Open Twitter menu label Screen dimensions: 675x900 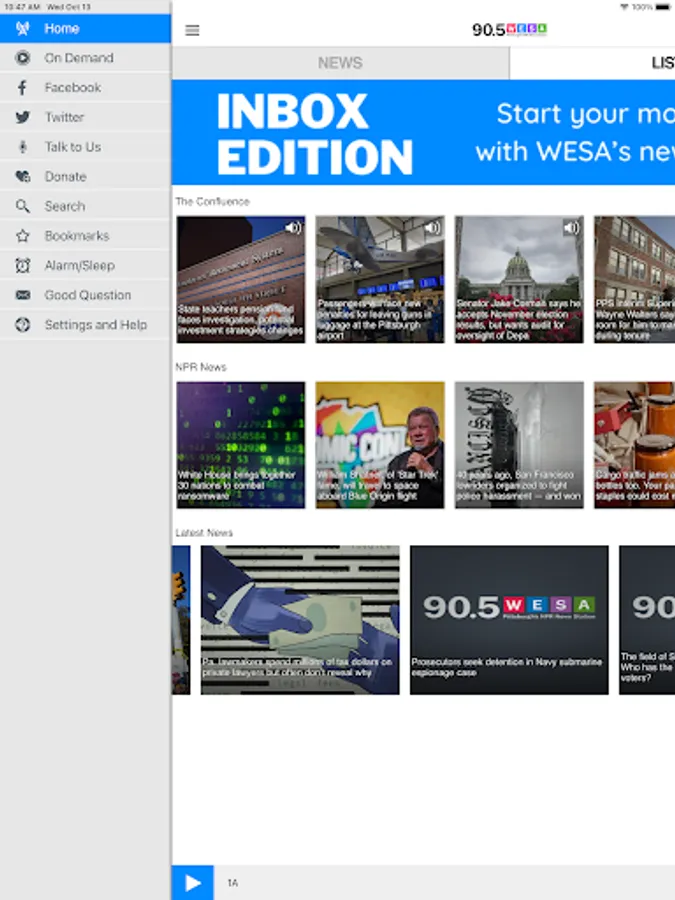click(x=64, y=117)
